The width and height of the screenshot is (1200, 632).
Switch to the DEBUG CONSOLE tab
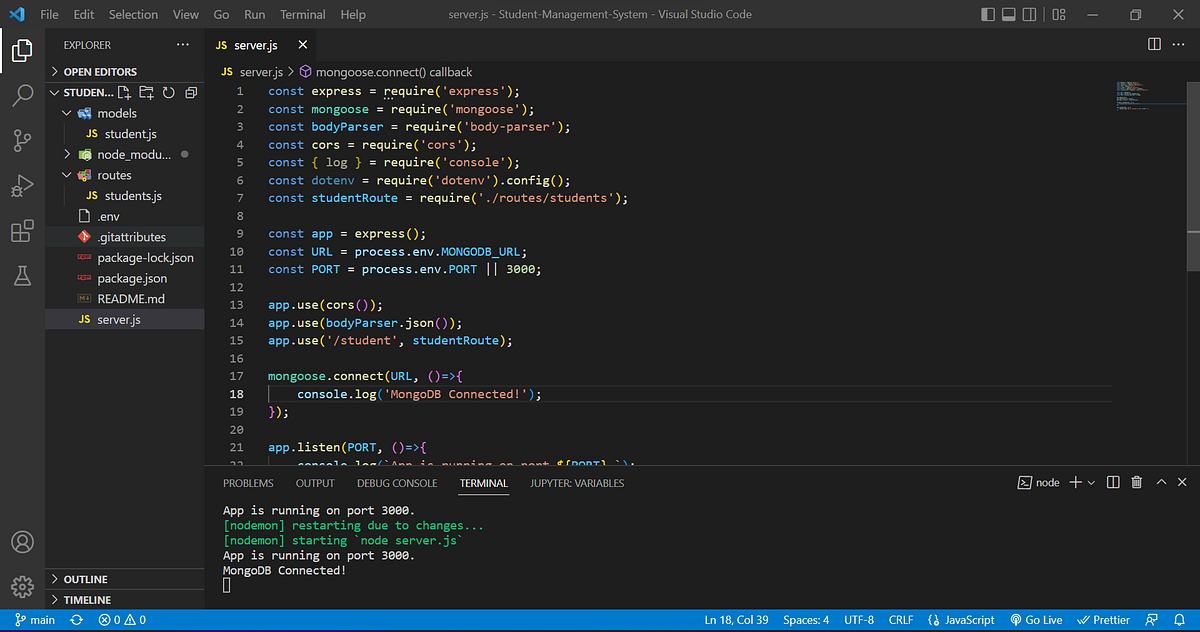point(397,483)
